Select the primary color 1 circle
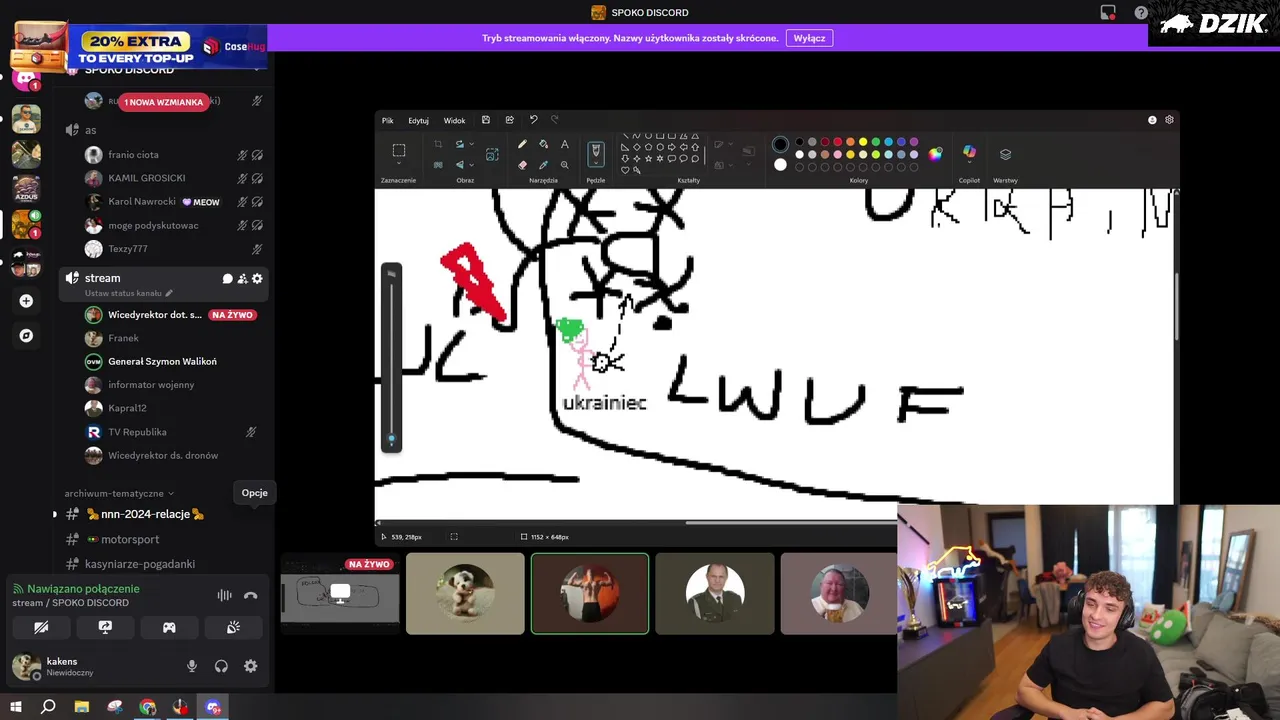Viewport: 1280px width, 720px height. (780, 144)
